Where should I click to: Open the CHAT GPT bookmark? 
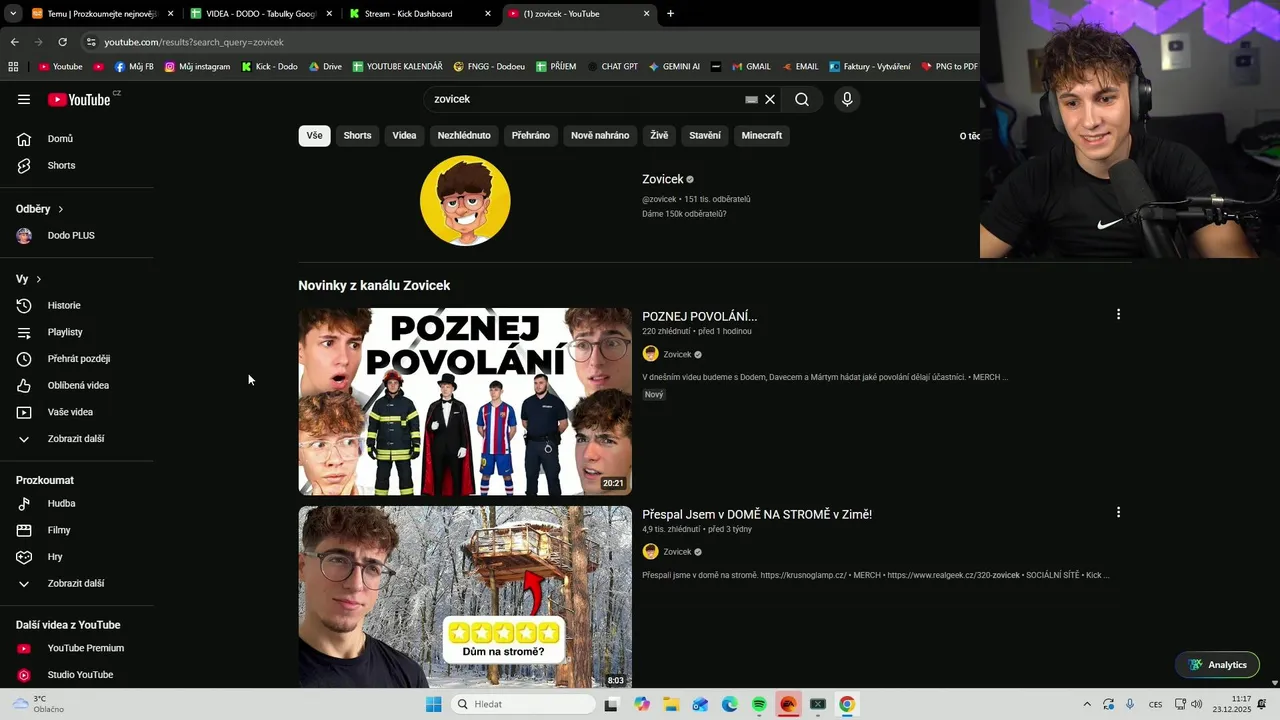613,67
